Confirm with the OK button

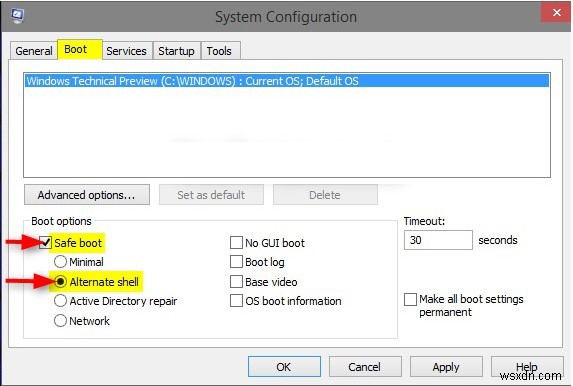click(284, 367)
